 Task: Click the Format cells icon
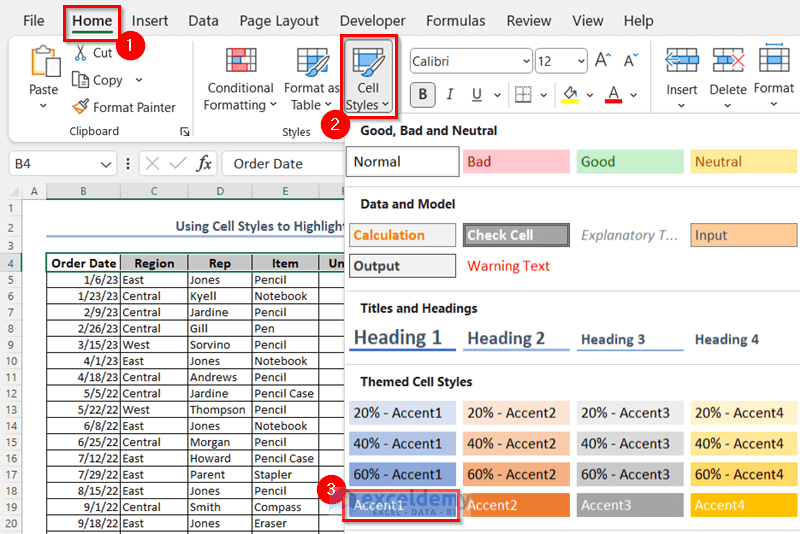(774, 58)
